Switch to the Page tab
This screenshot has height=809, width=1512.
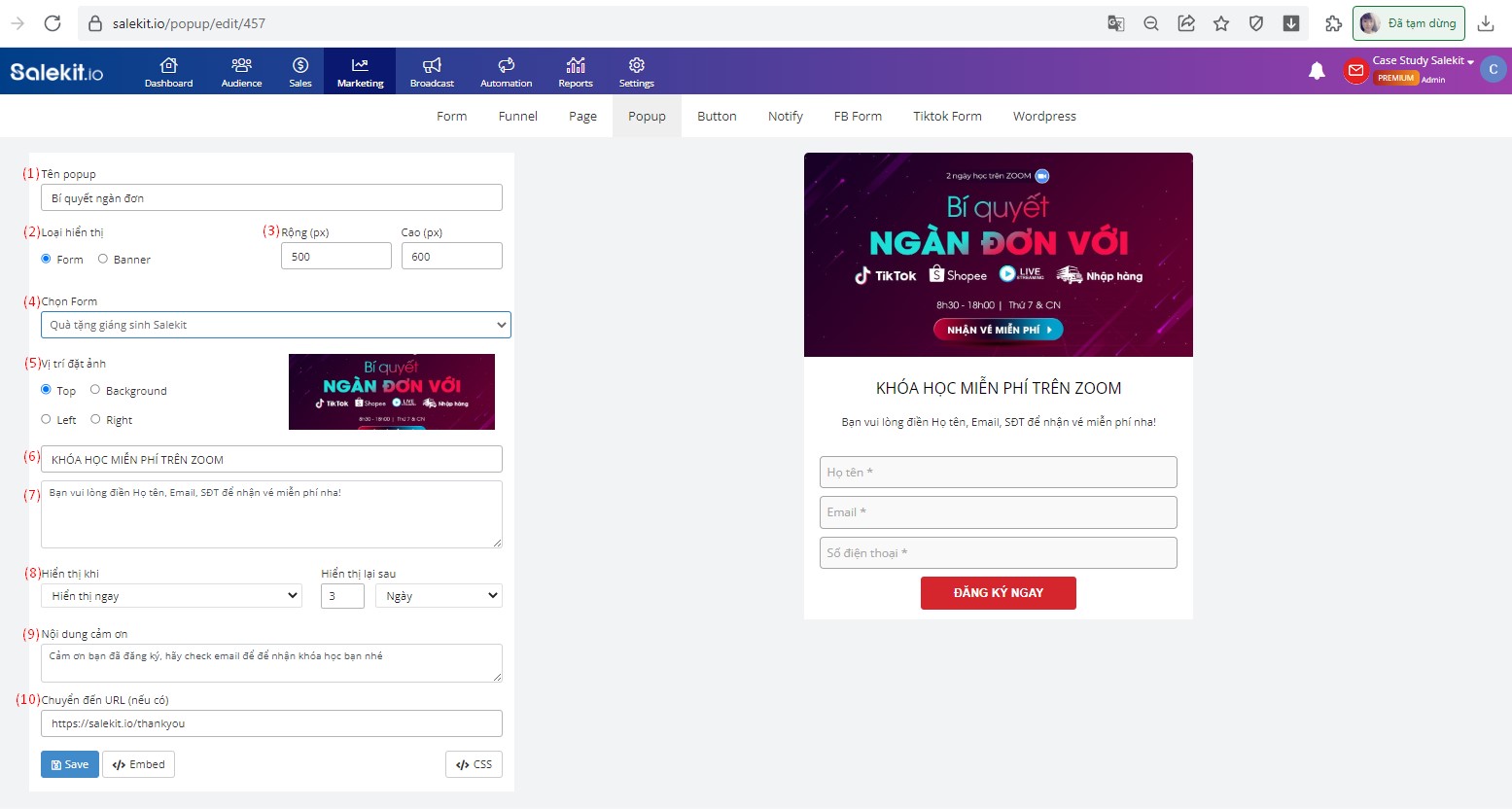coord(582,116)
